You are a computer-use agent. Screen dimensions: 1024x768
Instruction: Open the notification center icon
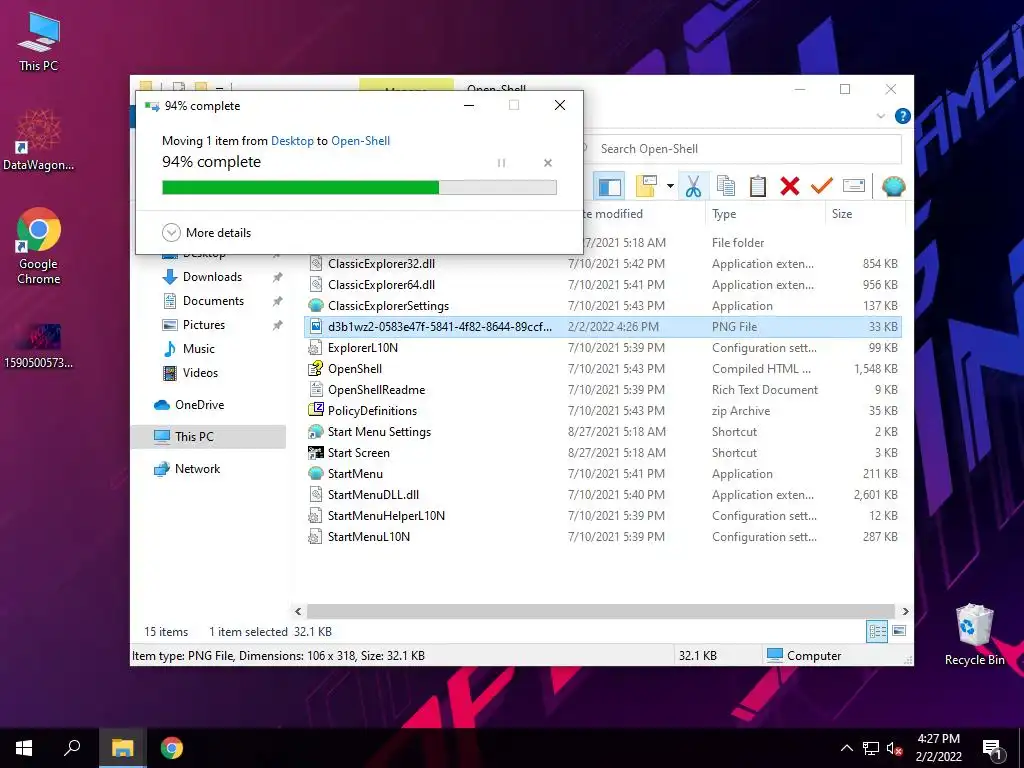click(992, 748)
